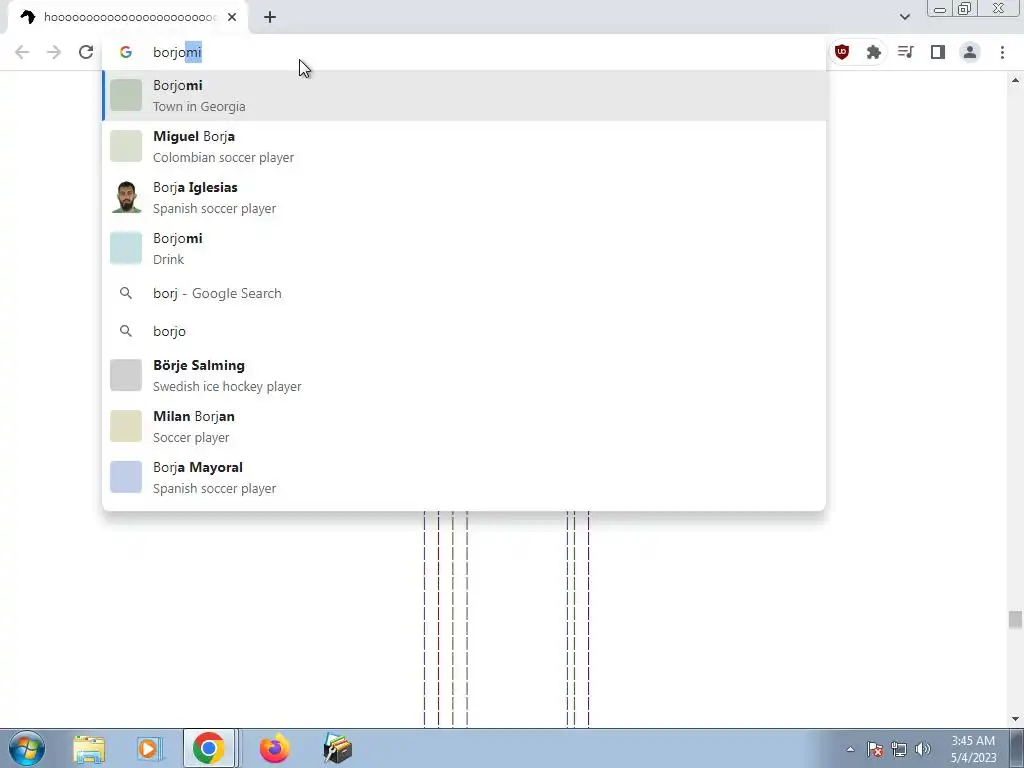Open a new tab with plus button

pos(270,18)
